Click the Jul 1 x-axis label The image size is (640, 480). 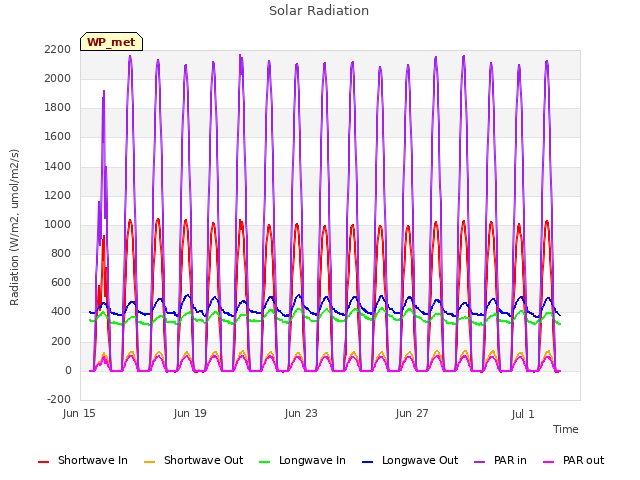(523, 414)
